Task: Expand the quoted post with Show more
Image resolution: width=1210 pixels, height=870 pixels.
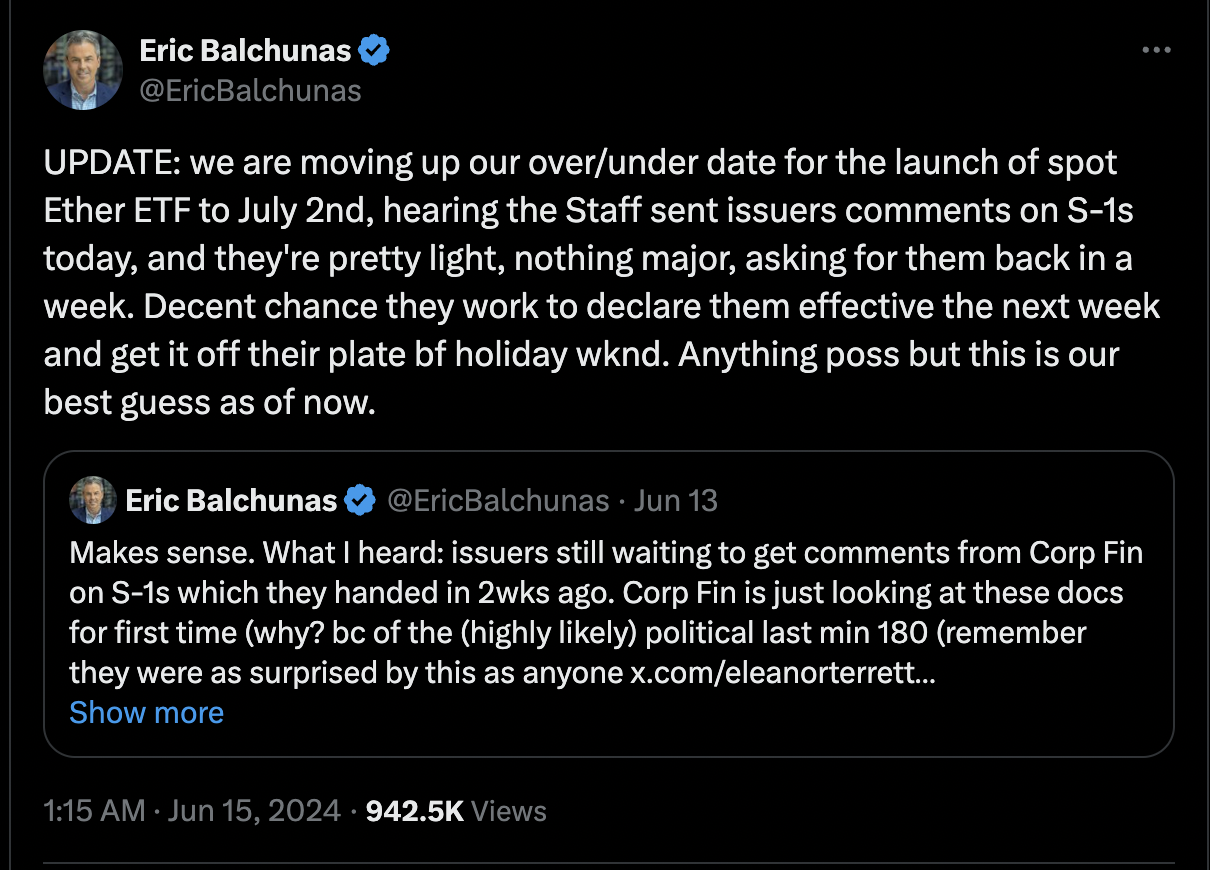Action: 147,712
